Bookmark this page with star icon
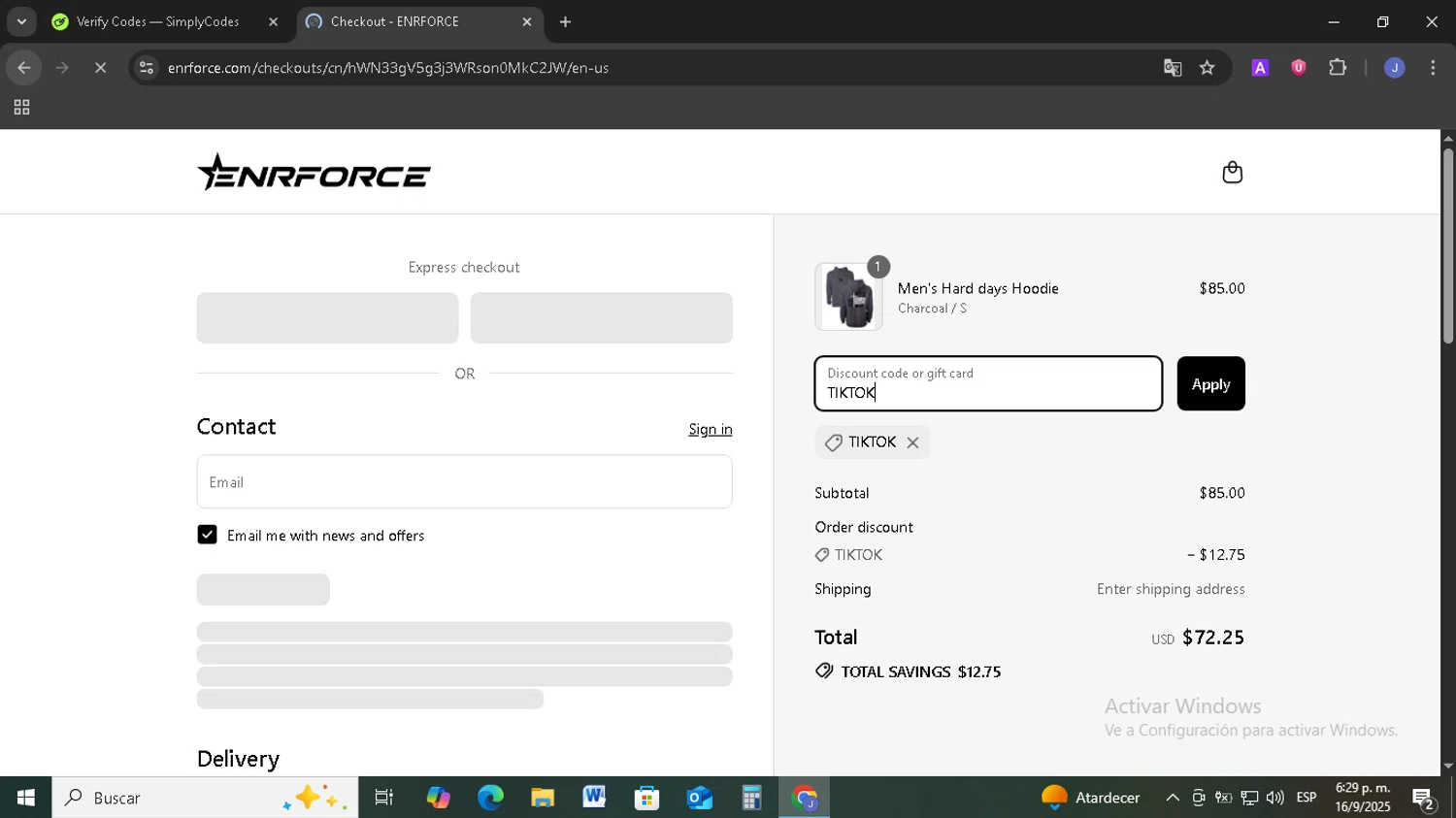 pyautogui.click(x=1207, y=68)
